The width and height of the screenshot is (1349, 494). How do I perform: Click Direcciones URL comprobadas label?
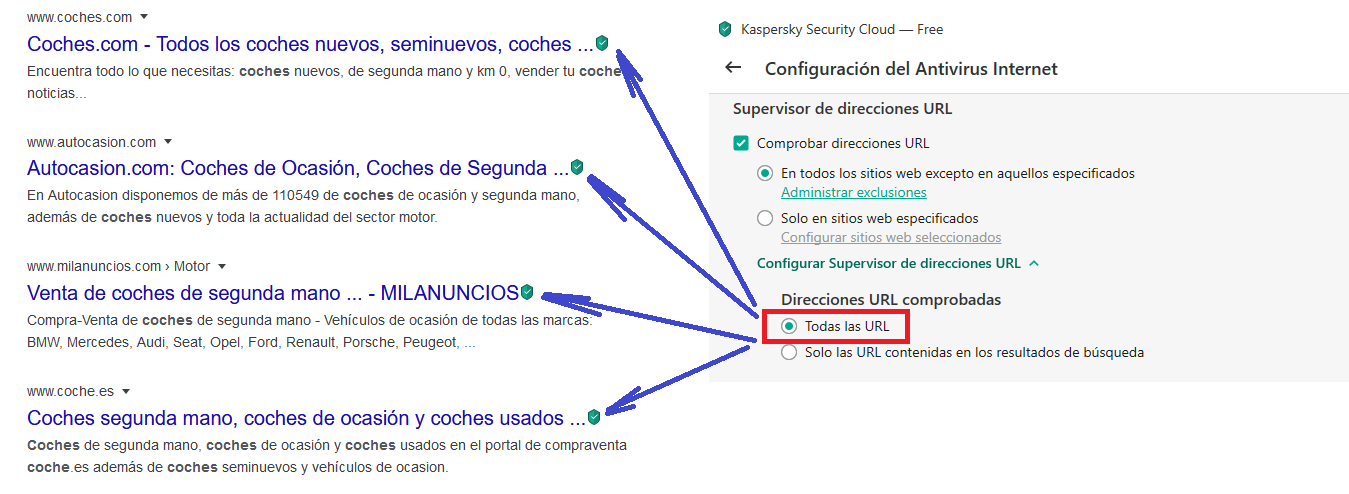click(891, 299)
